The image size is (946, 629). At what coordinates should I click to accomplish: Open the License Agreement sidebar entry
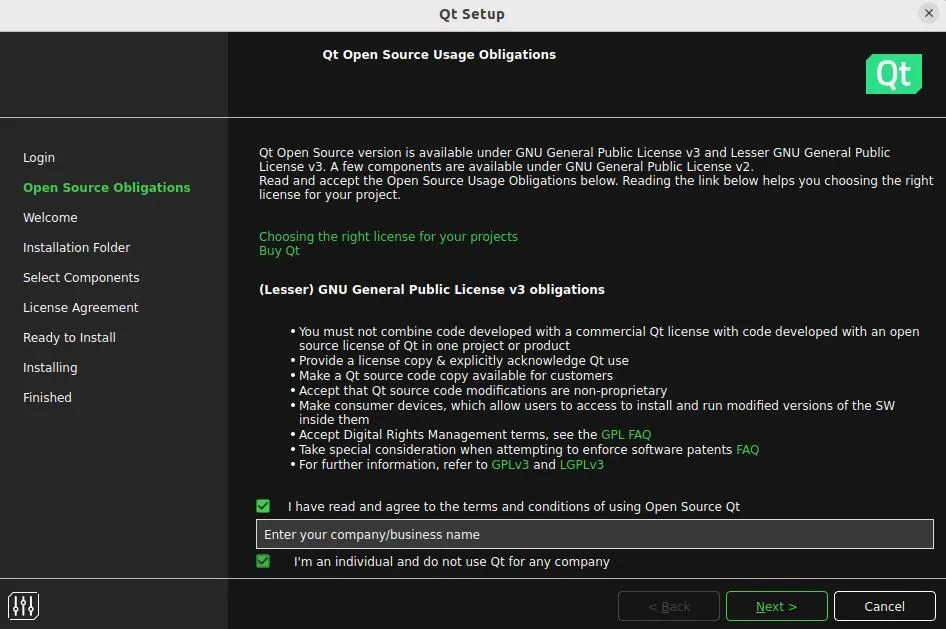click(80, 307)
